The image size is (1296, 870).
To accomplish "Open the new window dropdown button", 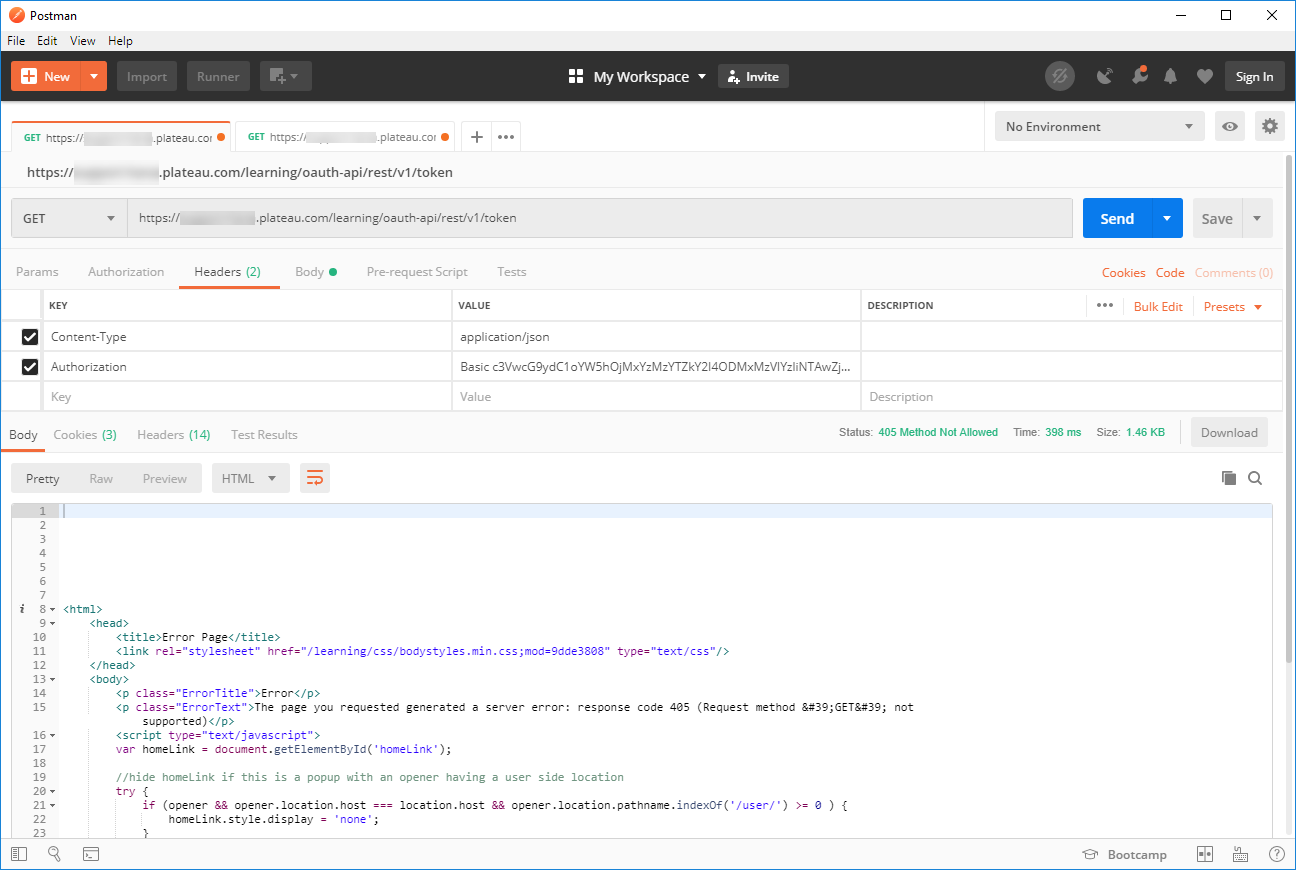I will pos(286,76).
